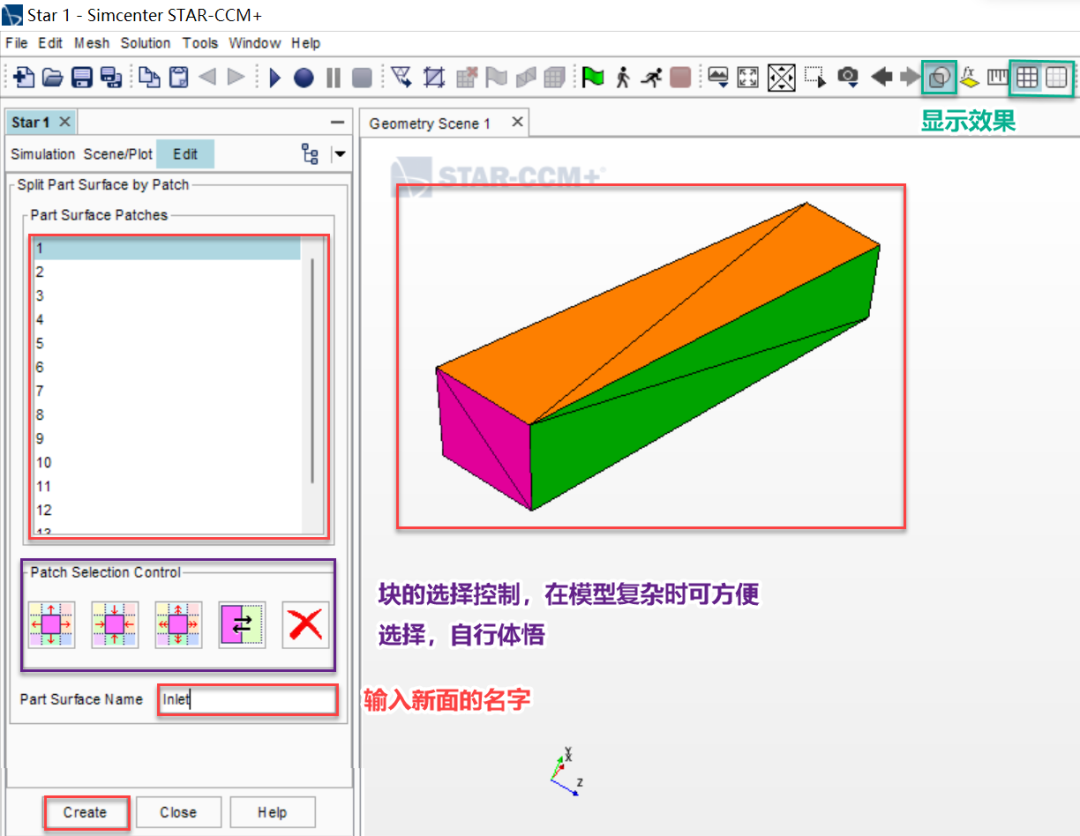
Task: Click the Save All toolbar icon
Action: (x=111, y=77)
